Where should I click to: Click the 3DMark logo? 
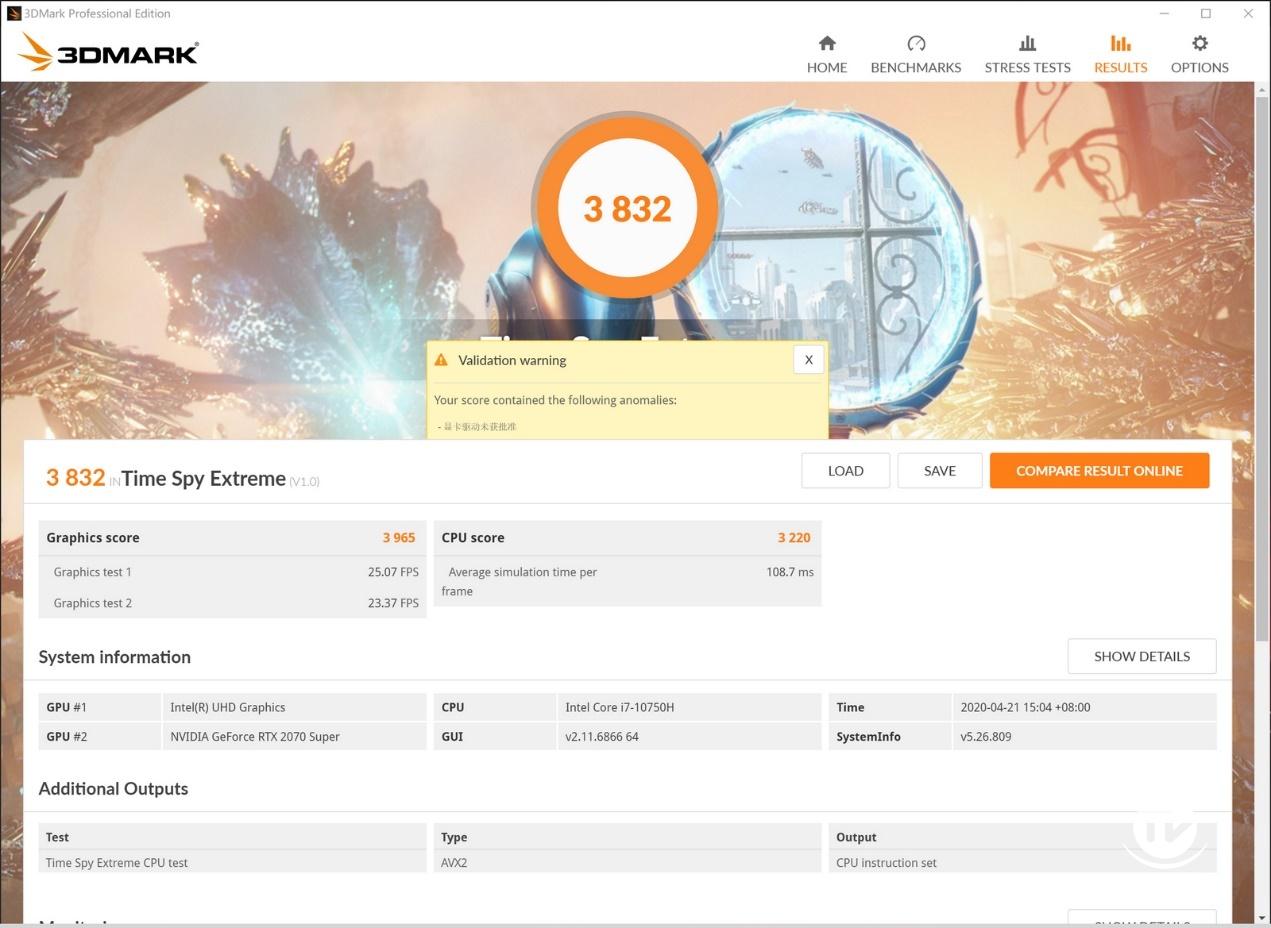pyautogui.click(x=108, y=52)
